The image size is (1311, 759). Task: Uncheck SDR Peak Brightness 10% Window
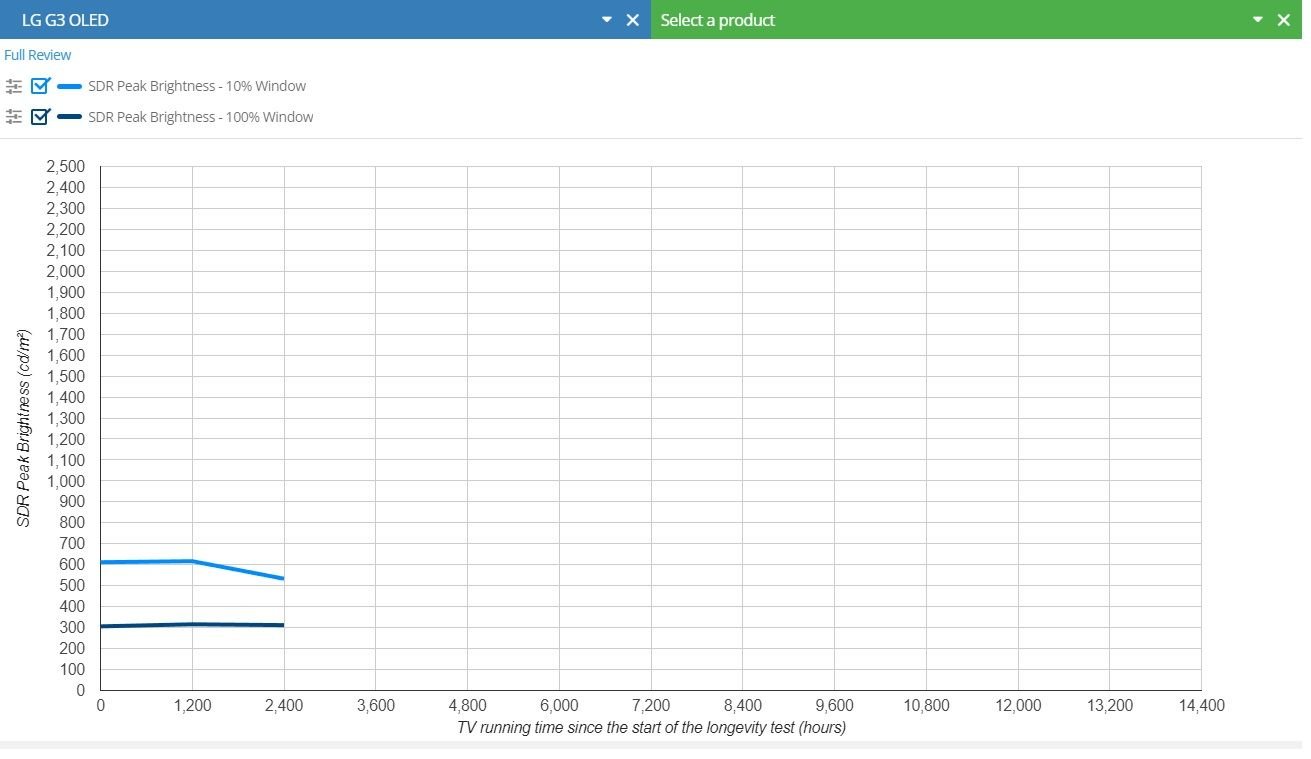41,86
